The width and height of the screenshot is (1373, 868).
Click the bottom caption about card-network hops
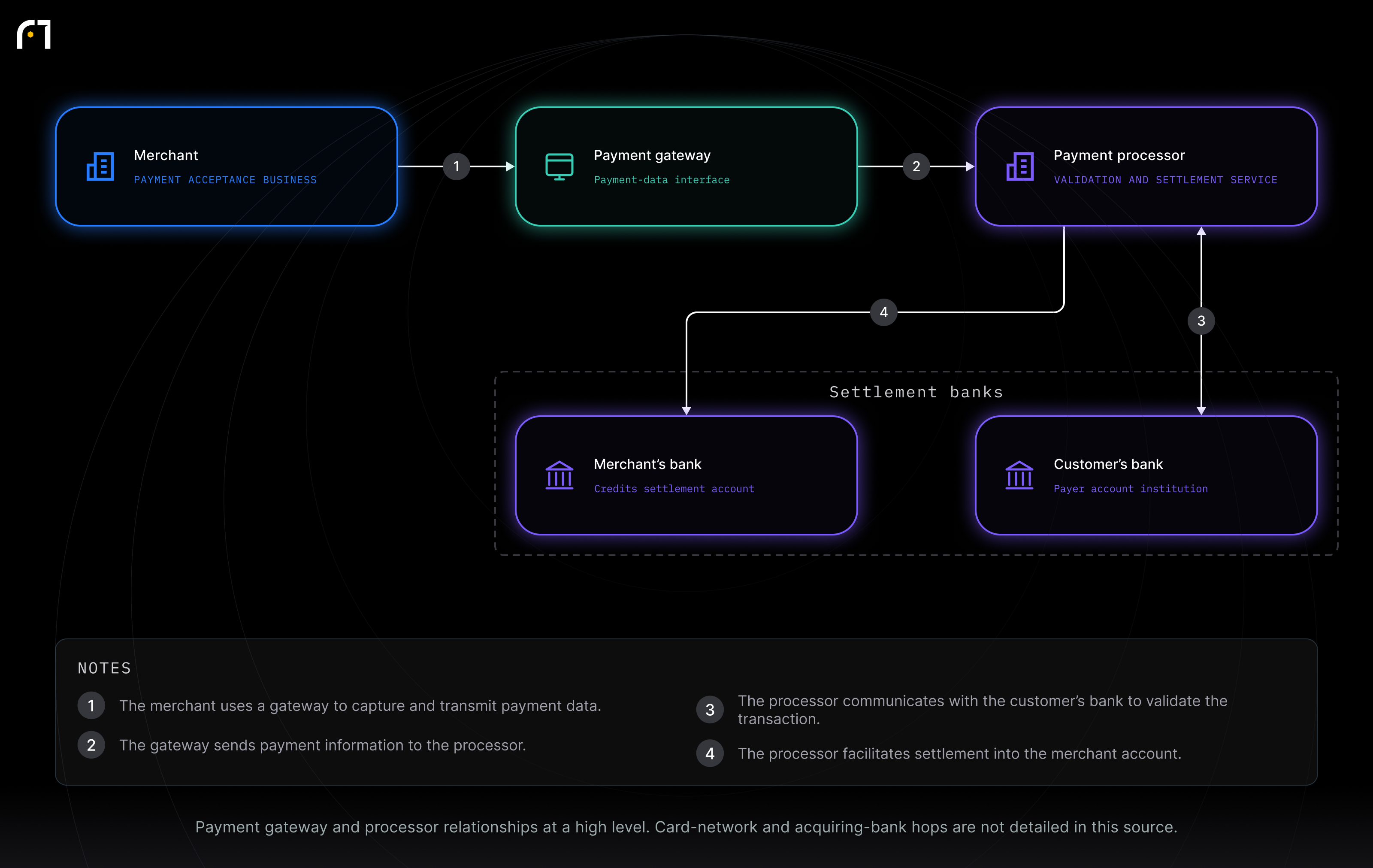tap(686, 827)
